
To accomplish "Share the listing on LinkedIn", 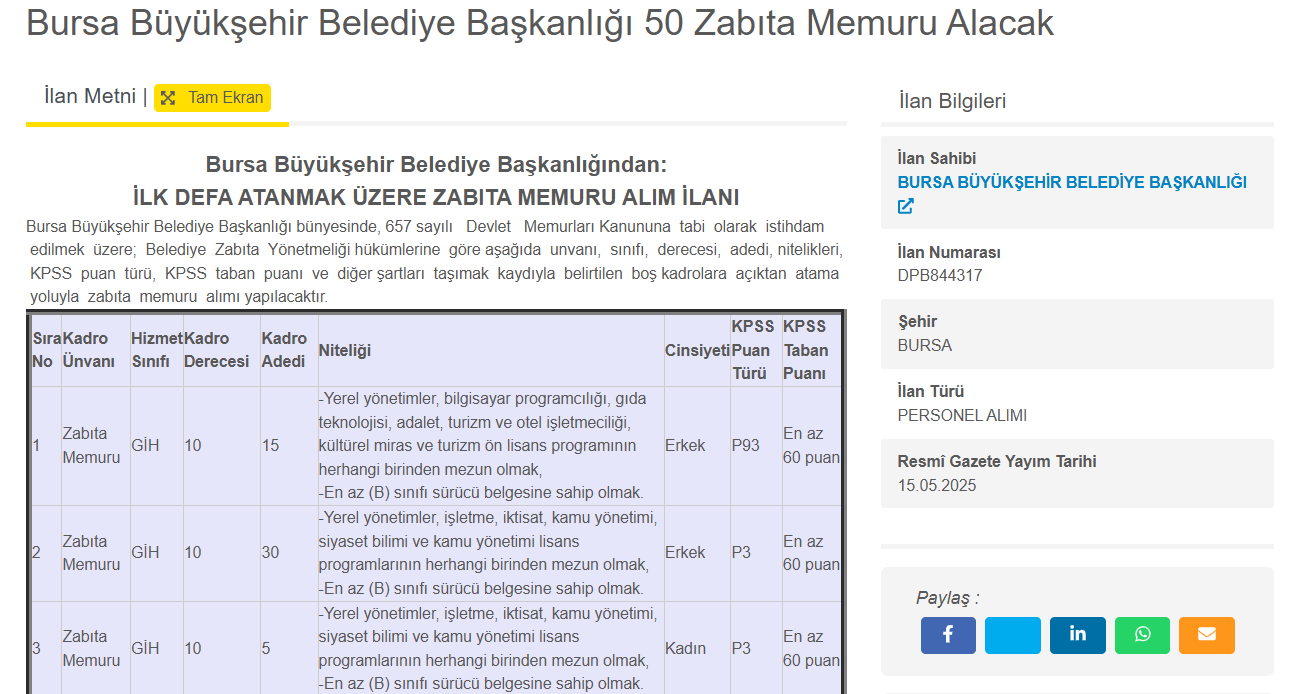I will pyautogui.click(x=1078, y=635).
